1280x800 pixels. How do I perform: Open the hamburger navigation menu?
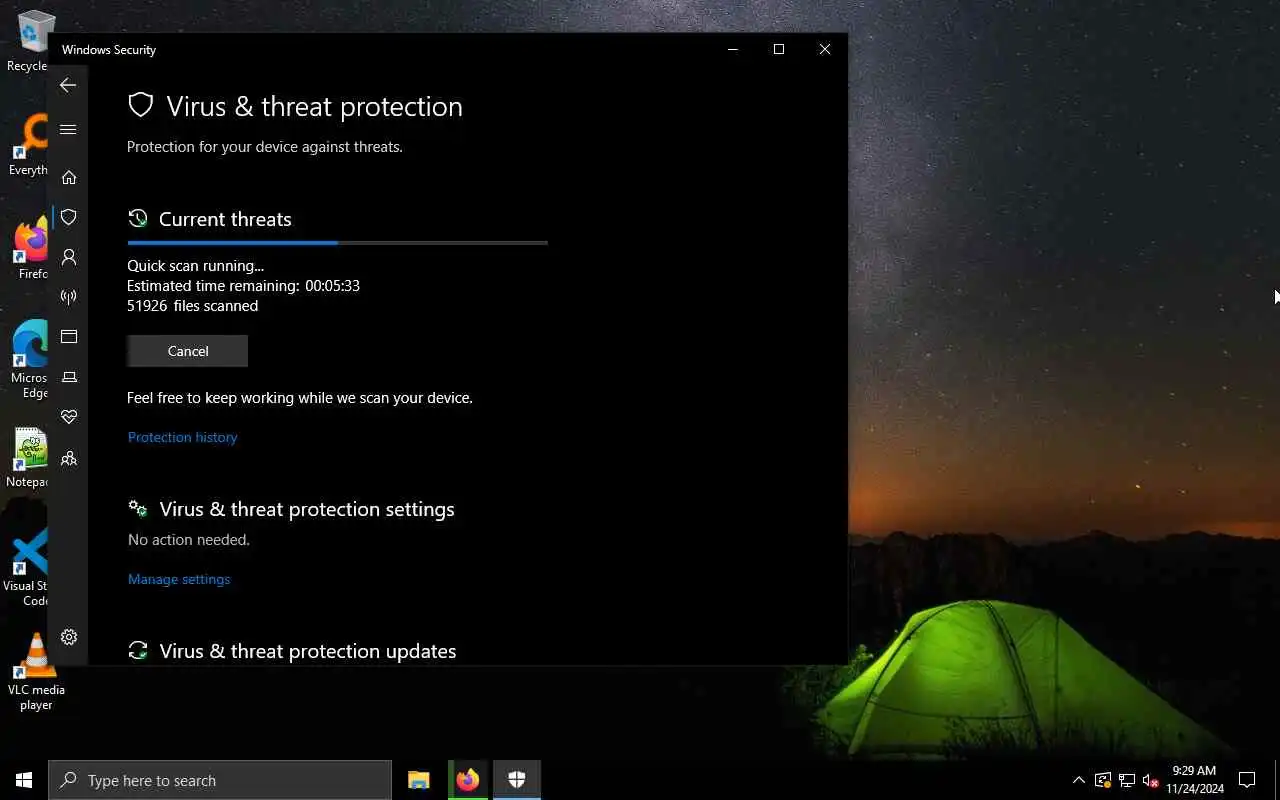(68, 129)
